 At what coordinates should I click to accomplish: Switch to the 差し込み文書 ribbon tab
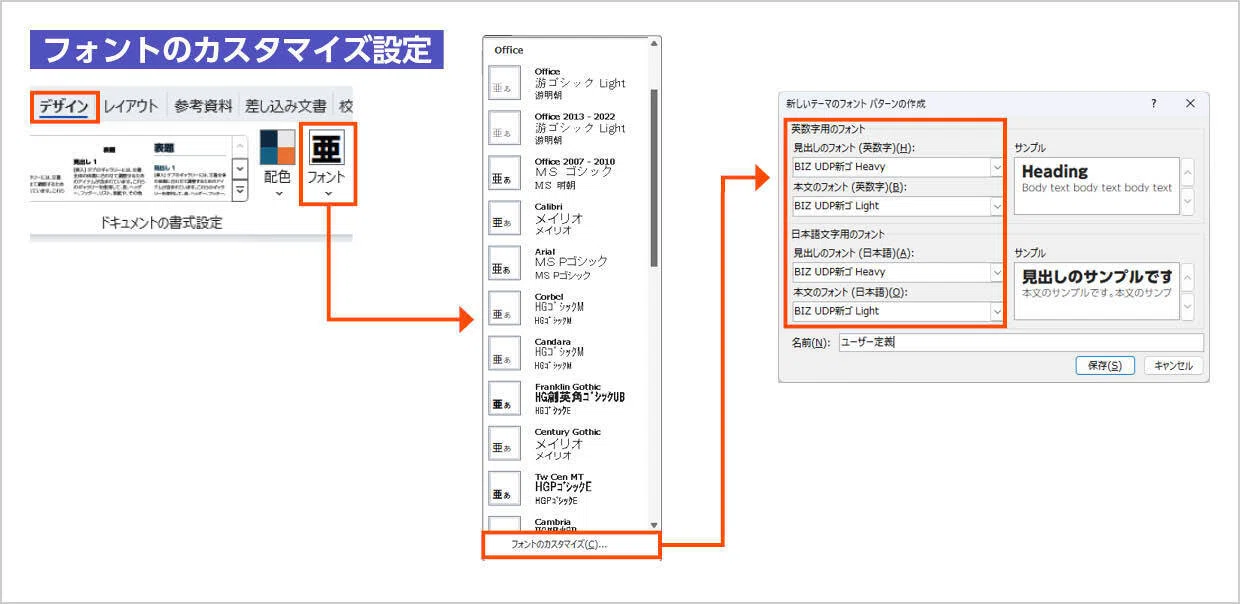coord(286,106)
